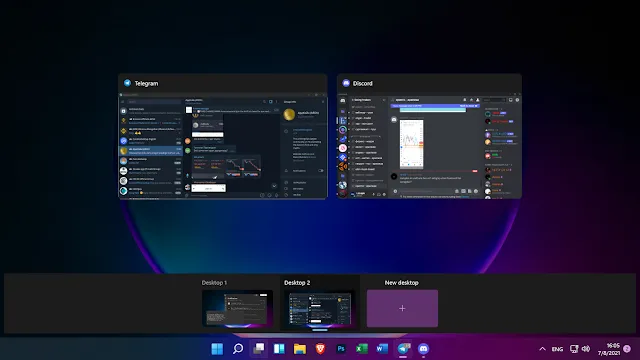
Task: Open Word from the taskbar
Action: click(382, 349)
